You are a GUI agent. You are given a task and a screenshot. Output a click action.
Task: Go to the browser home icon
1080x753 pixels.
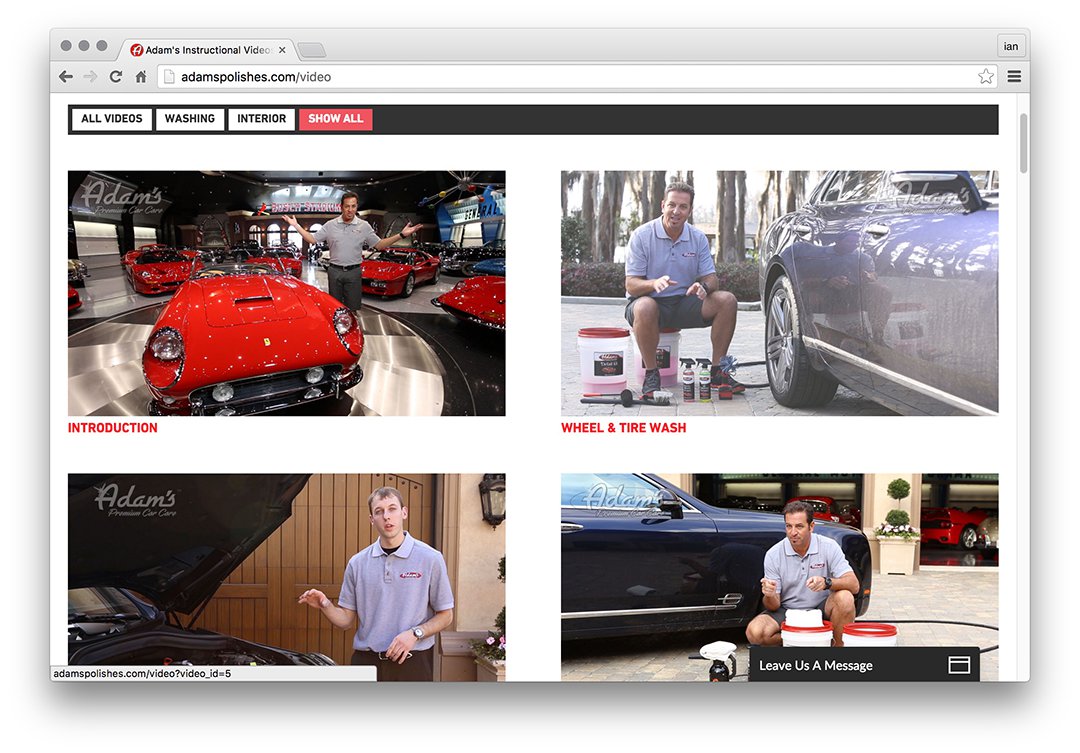click(141, 77)
